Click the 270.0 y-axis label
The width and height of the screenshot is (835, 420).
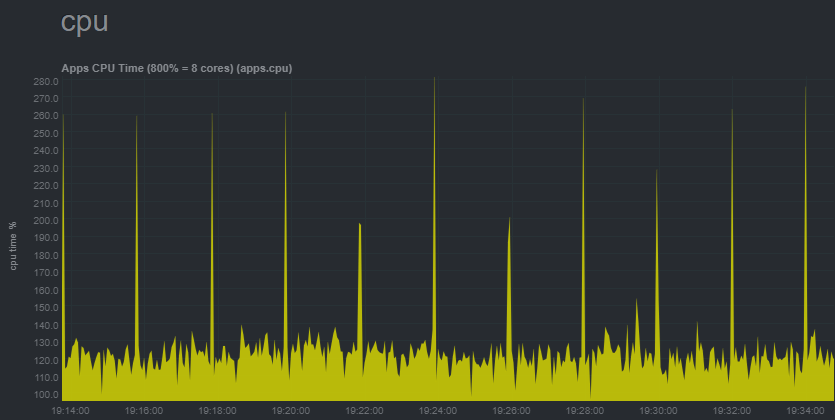click(45, 98)
